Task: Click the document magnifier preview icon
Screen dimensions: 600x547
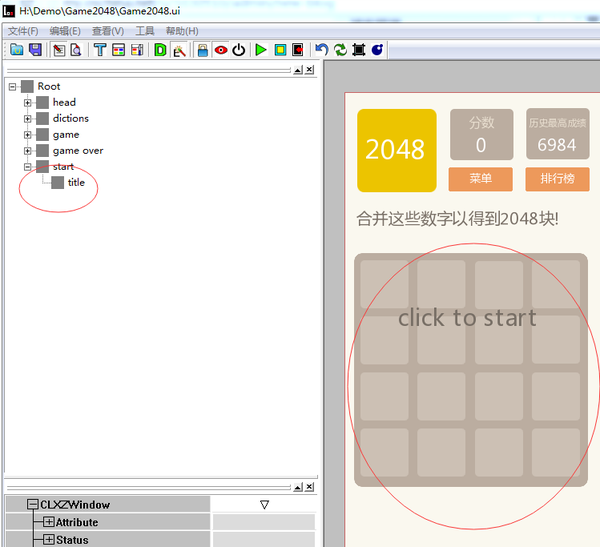Action: pyautogui.click(x=76, y=50)
